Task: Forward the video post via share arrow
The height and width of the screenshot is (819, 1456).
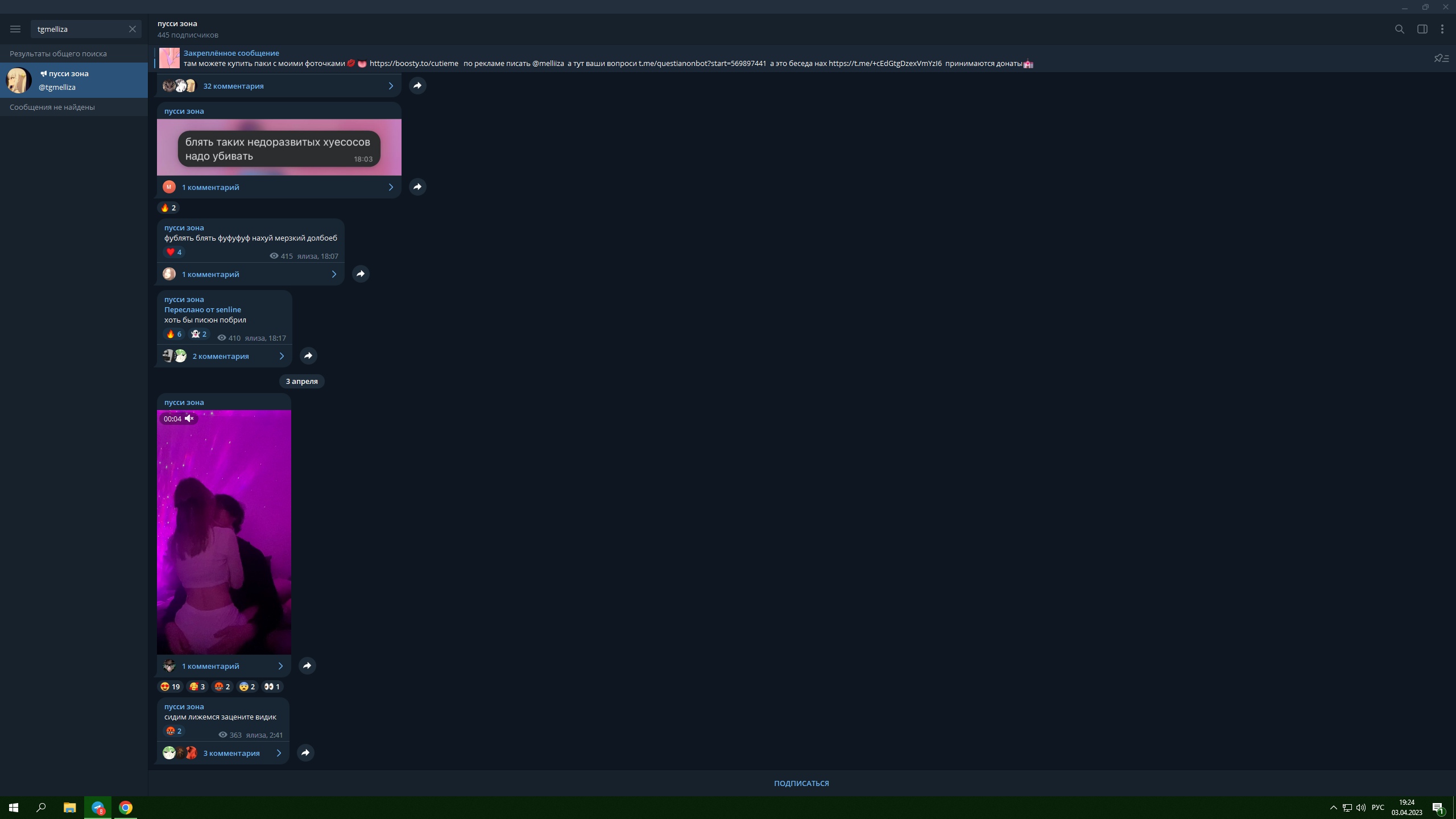Action: coord(307,665)
